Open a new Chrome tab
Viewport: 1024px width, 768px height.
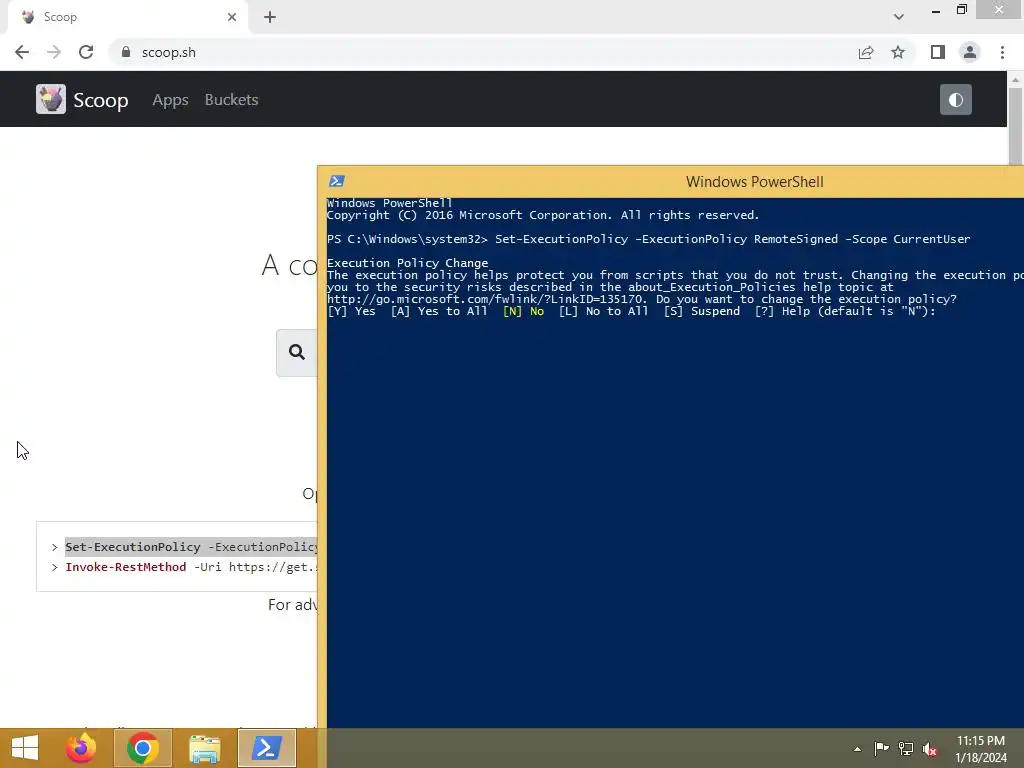270,17
